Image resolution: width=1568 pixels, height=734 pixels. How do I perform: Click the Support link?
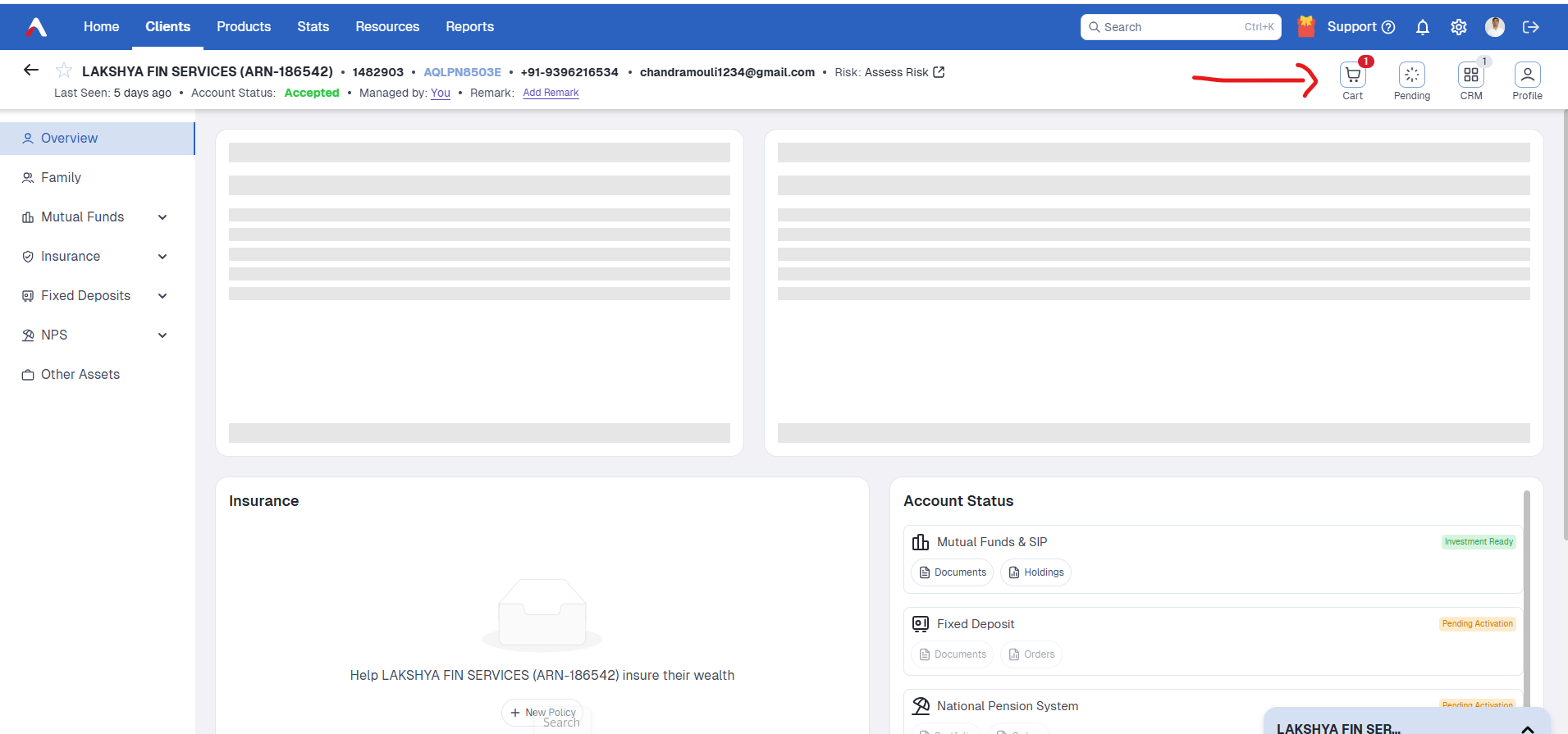(1351, 27)
